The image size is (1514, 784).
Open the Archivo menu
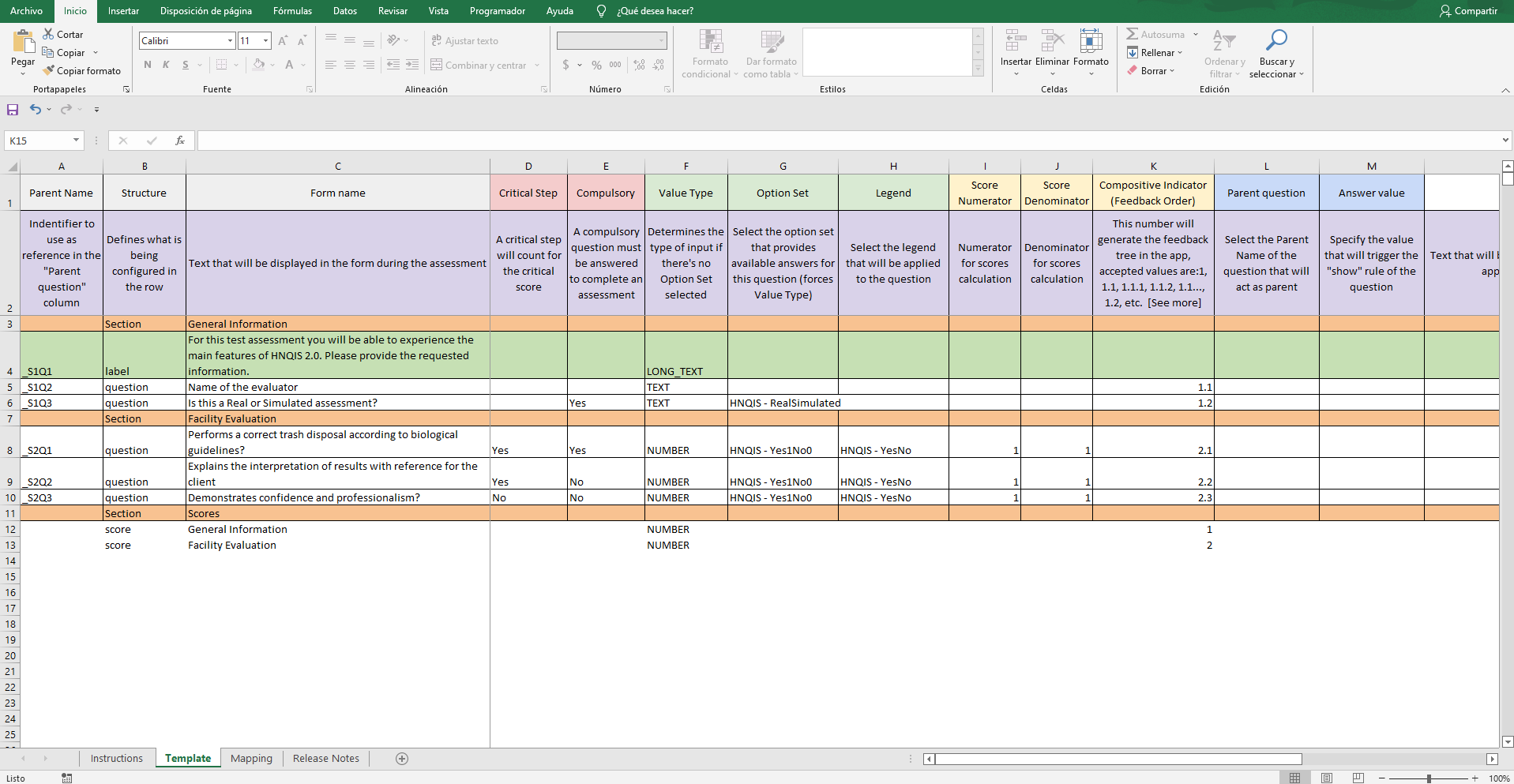pos(26,11)
